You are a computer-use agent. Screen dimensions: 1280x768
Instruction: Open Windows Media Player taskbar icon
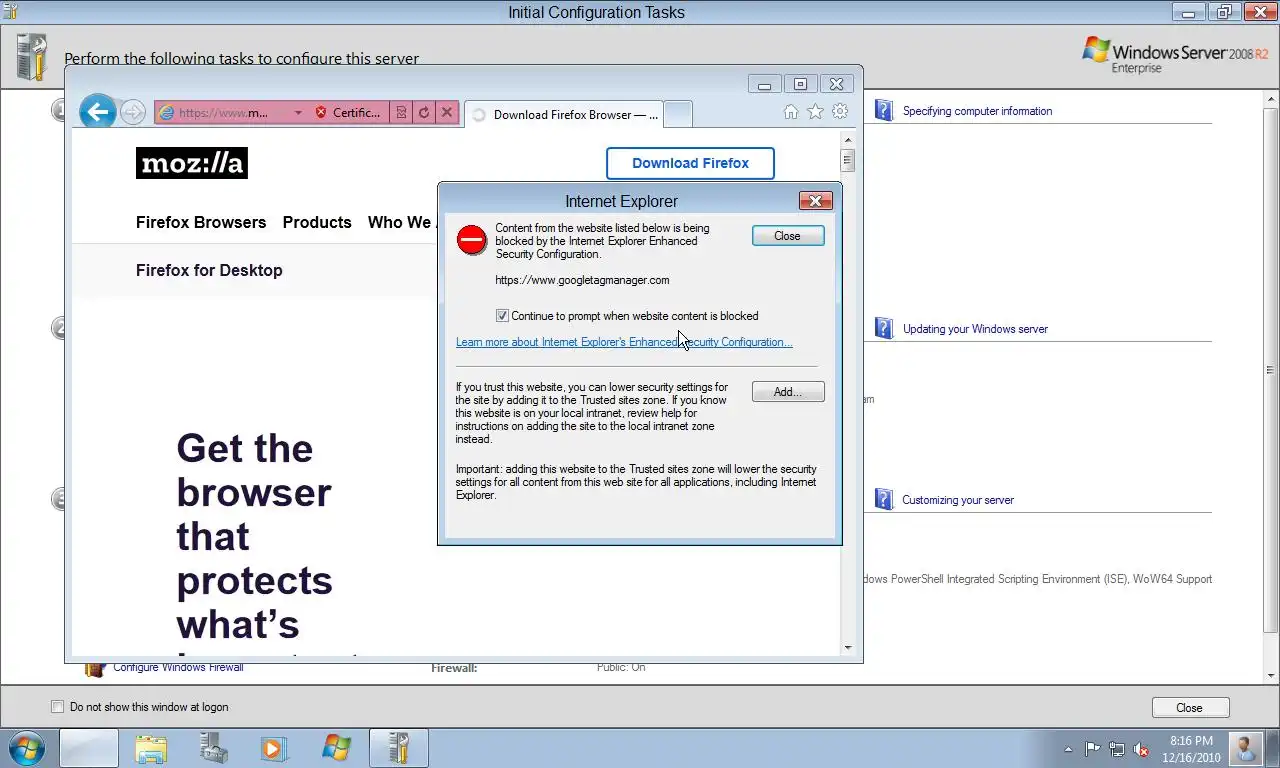(274, 748)
